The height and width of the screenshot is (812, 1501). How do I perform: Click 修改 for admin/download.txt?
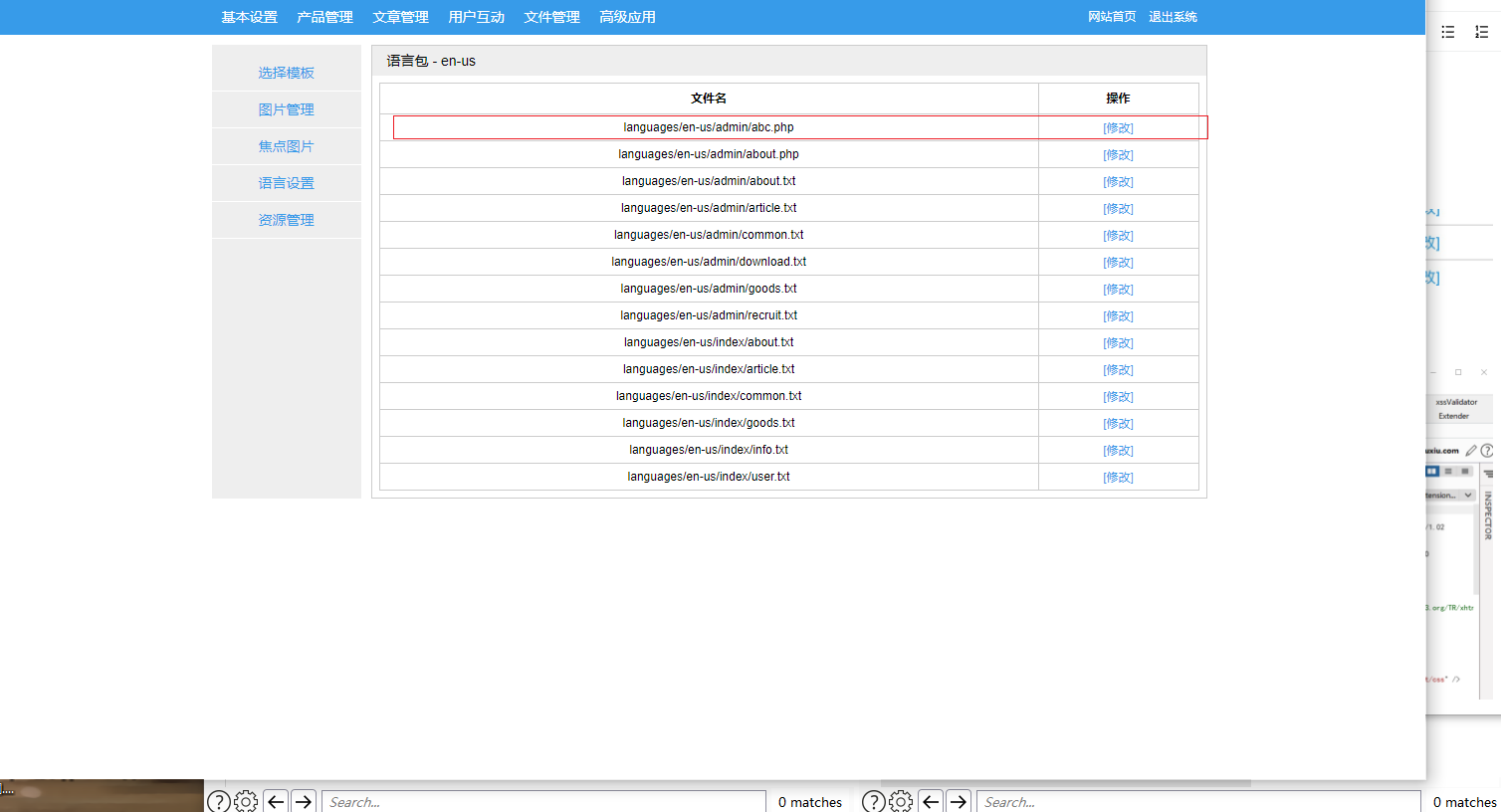[1118, 263]
